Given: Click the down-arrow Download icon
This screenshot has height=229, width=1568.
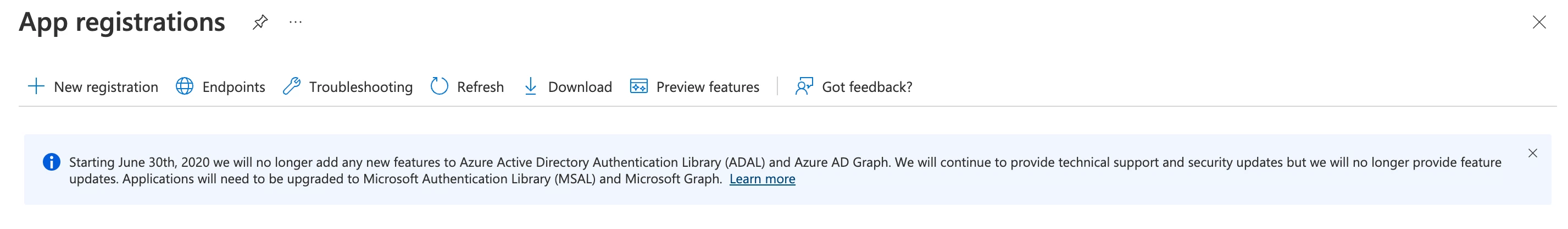Looking at the screenshot, I should 531,86.
